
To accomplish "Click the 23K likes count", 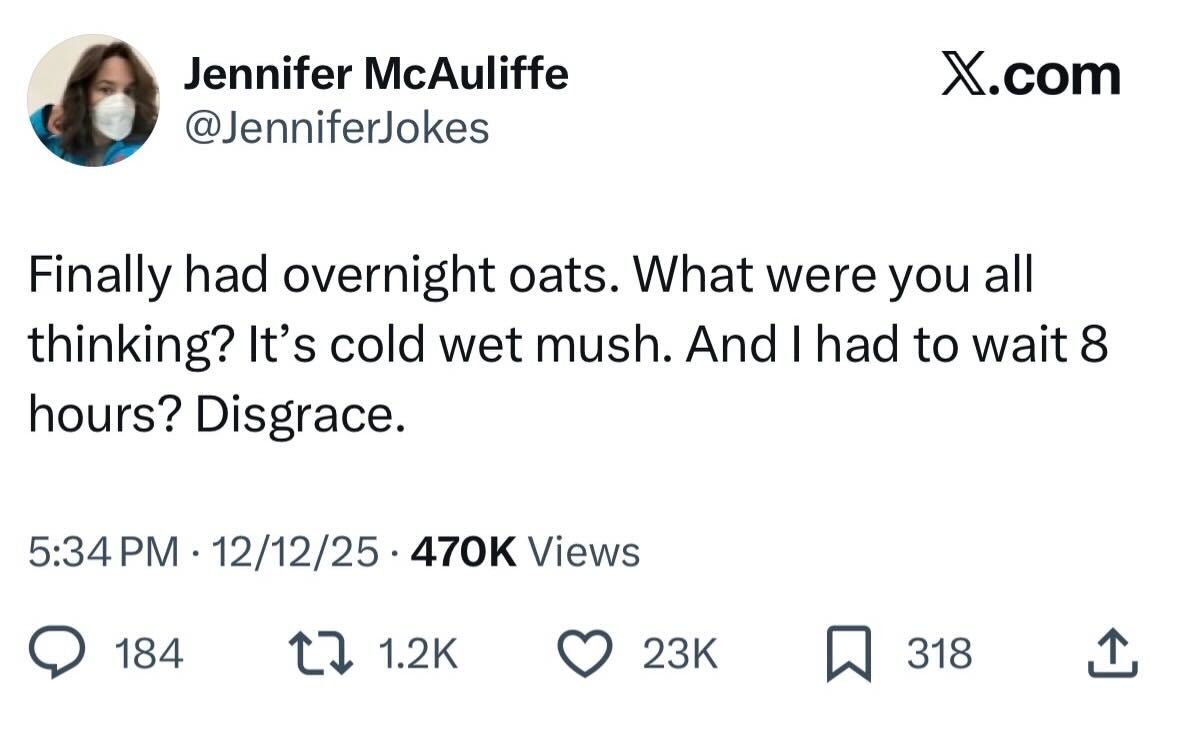I will 680,655.
